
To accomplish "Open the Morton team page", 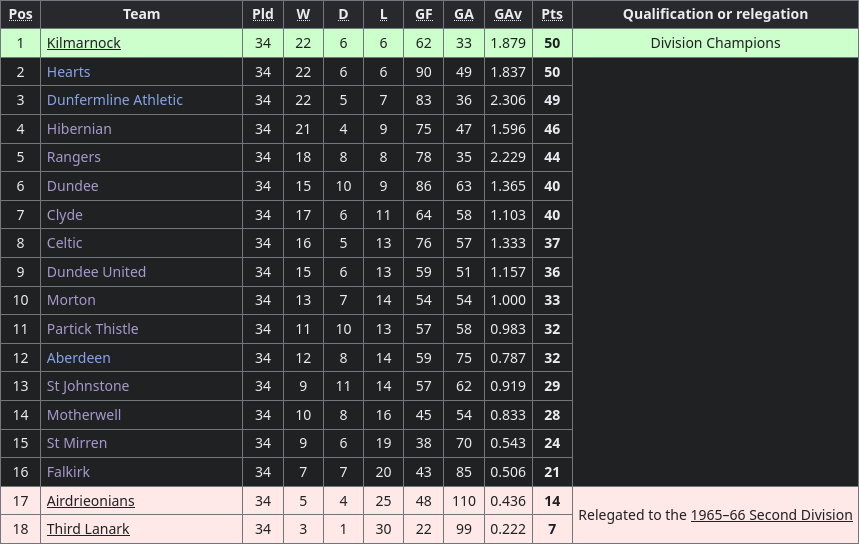I will pos(71,300).
